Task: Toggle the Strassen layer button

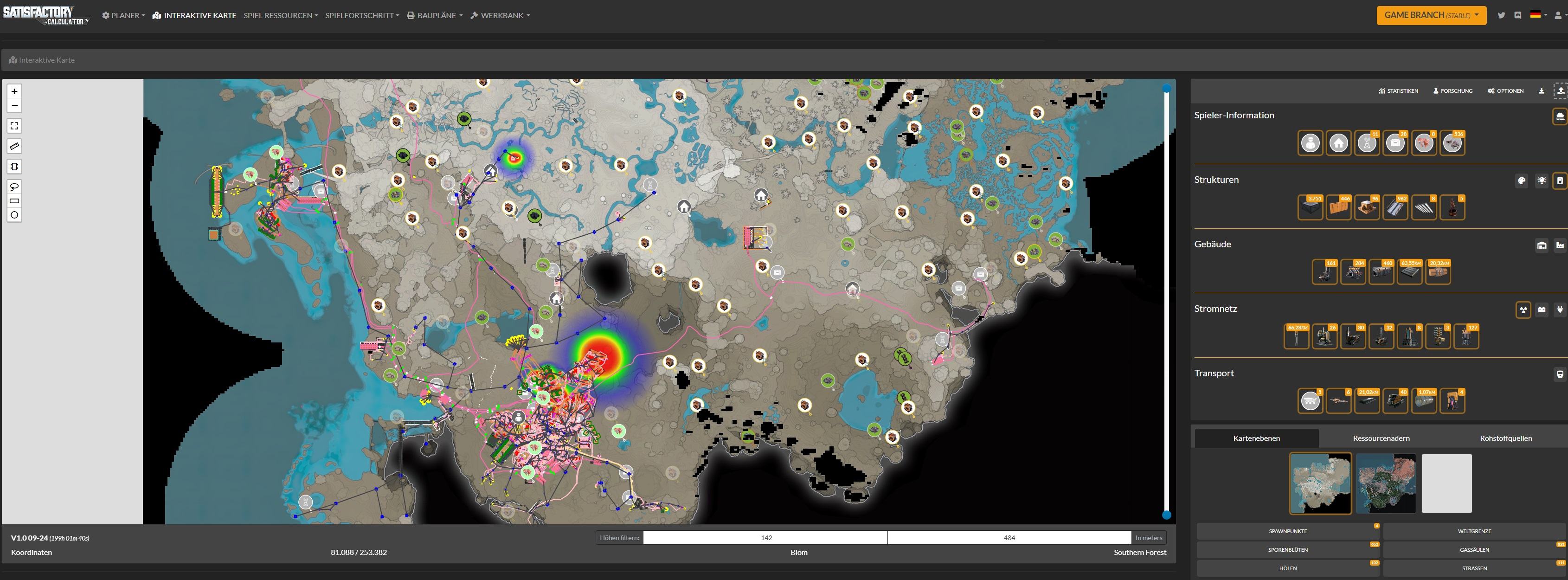Action: coord(1474,568)
